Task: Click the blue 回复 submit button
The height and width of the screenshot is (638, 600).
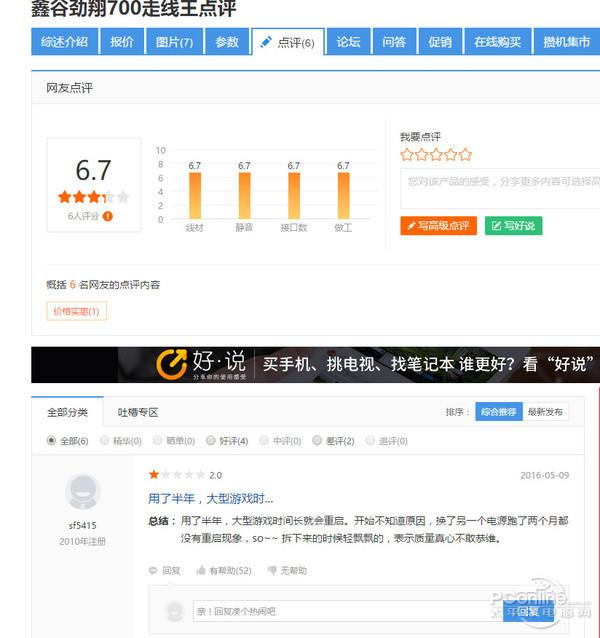Action: click(528, 611)
